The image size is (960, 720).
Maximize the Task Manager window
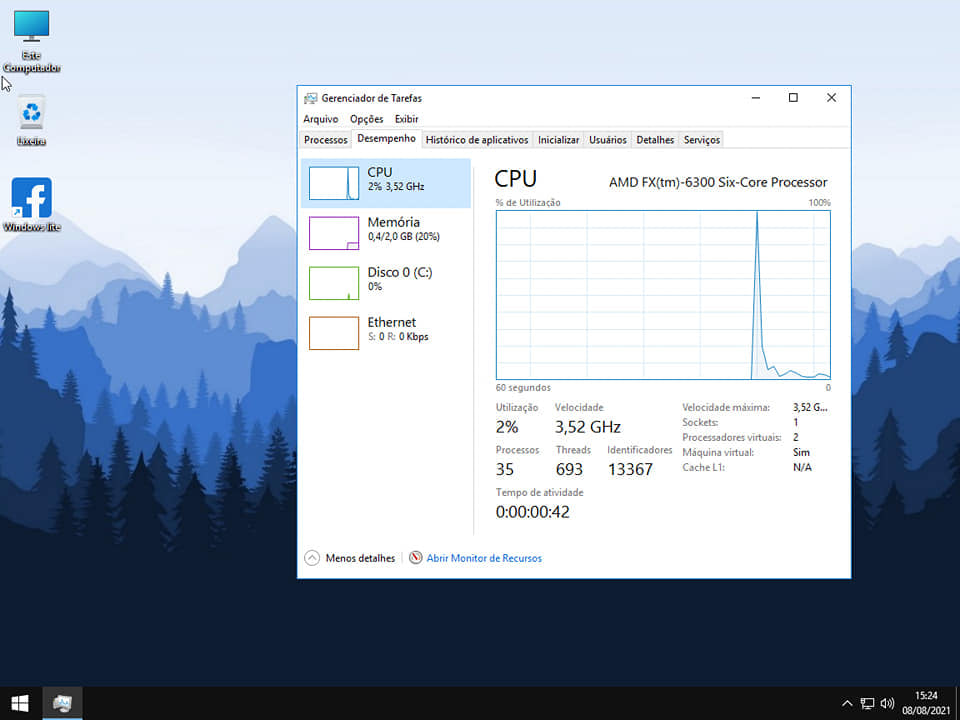(793, 98)
